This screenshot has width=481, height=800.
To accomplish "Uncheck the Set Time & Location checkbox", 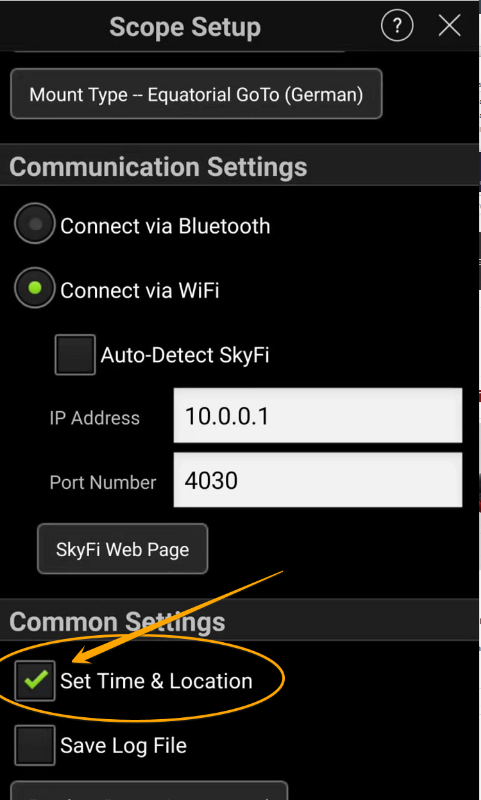I will 35,681.
